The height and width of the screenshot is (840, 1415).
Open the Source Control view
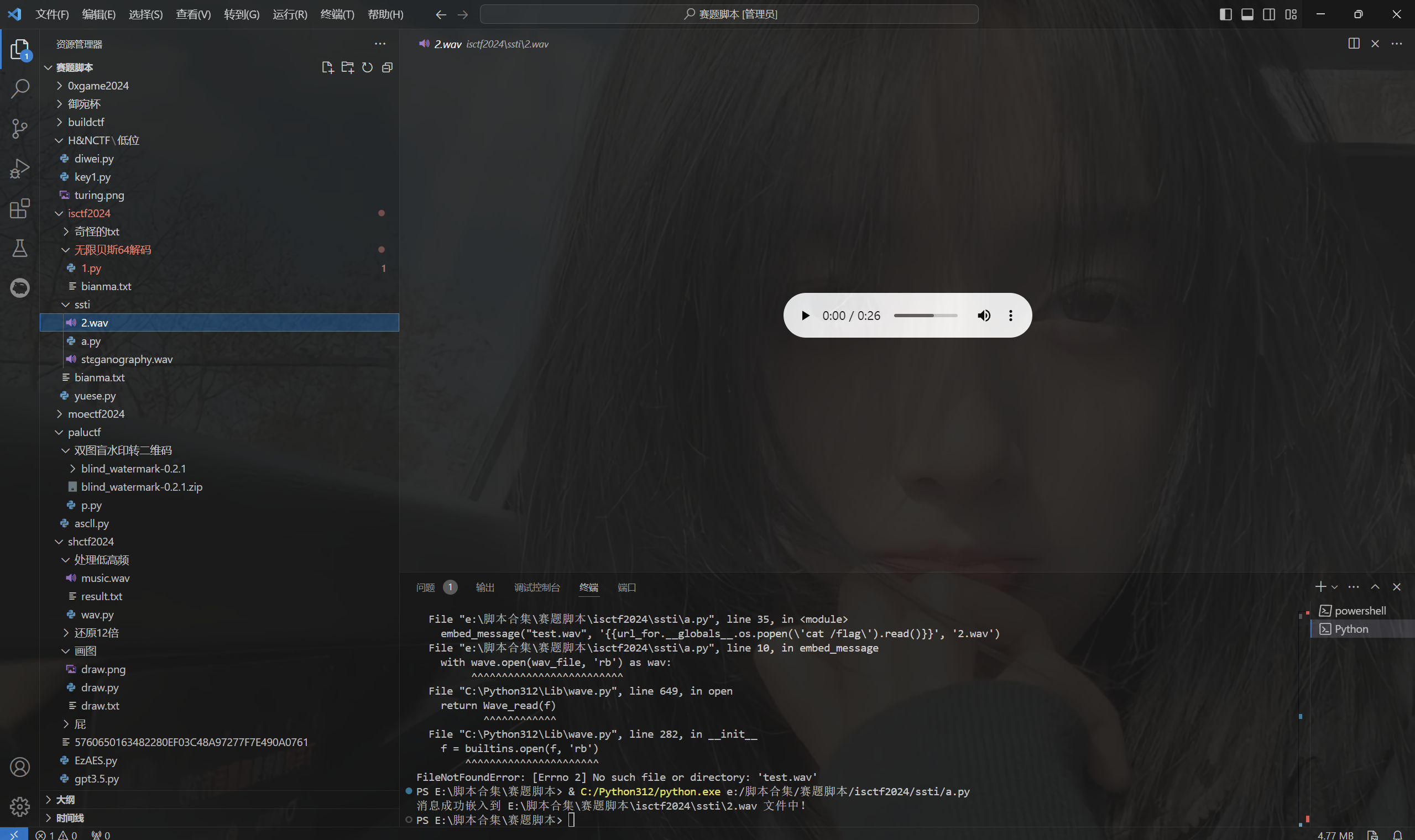point(20,129)
